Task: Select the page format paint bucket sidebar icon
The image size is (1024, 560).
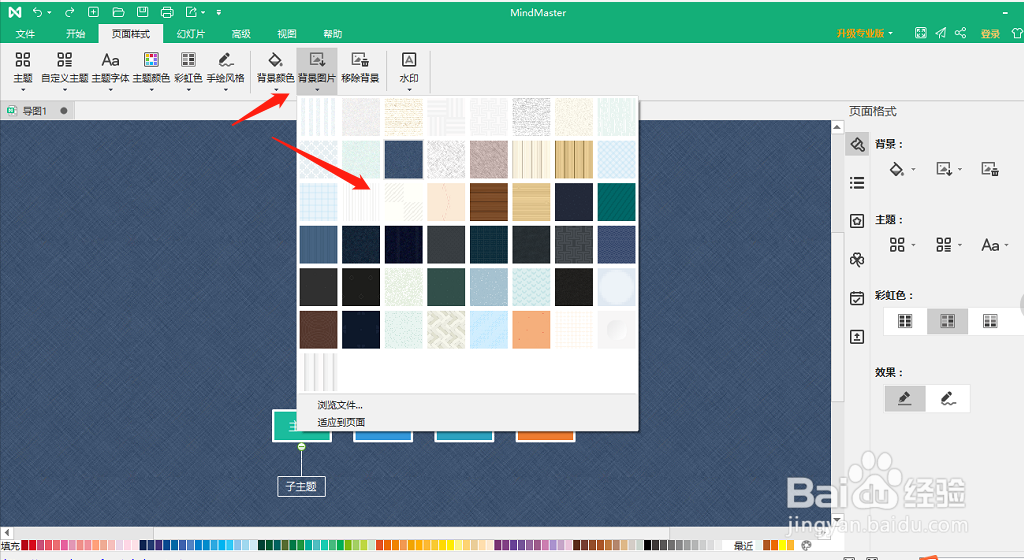Action: tap(857, 144)
